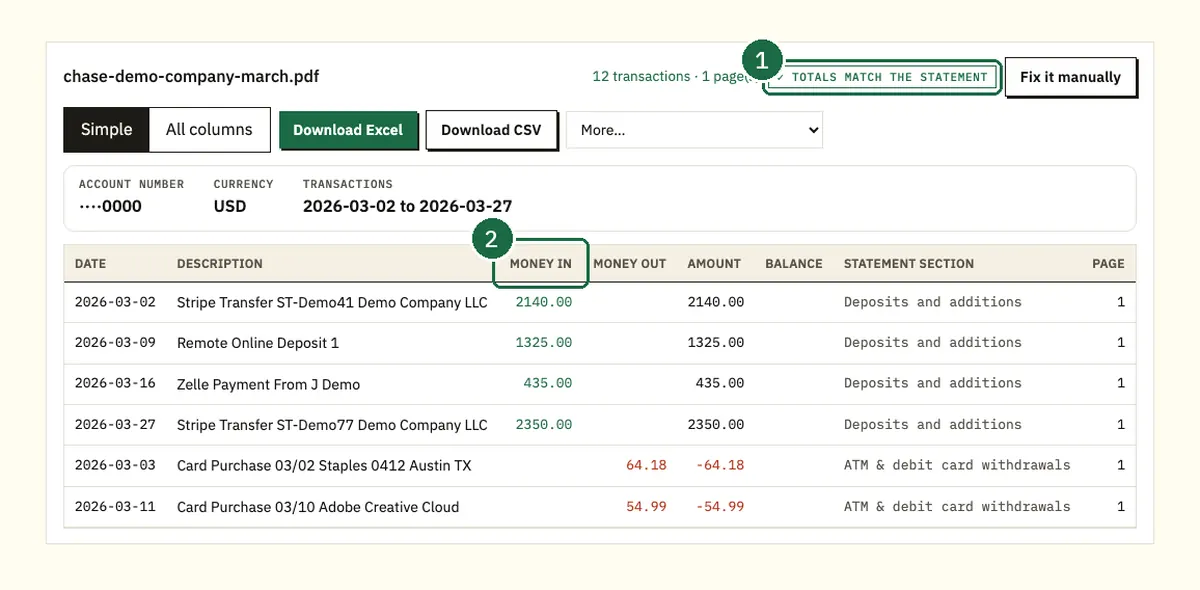Screen dimensions: 1200x590
Task: Click the DATE column header
Action: tap(90, 264)
